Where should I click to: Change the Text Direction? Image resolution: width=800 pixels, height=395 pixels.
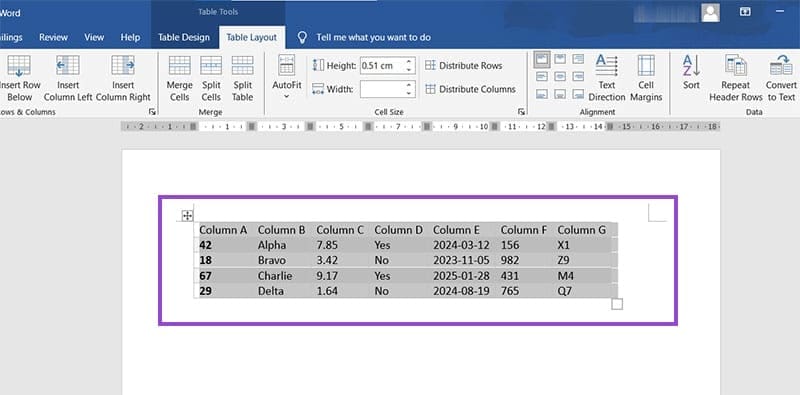click(607, 78)
